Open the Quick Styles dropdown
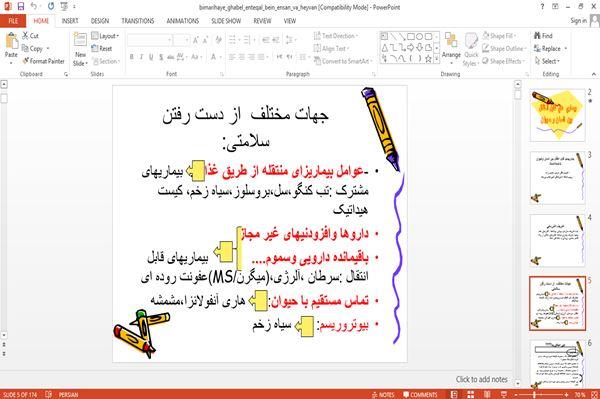Screen dimensions: 600x399 click(x=471, y=49)
